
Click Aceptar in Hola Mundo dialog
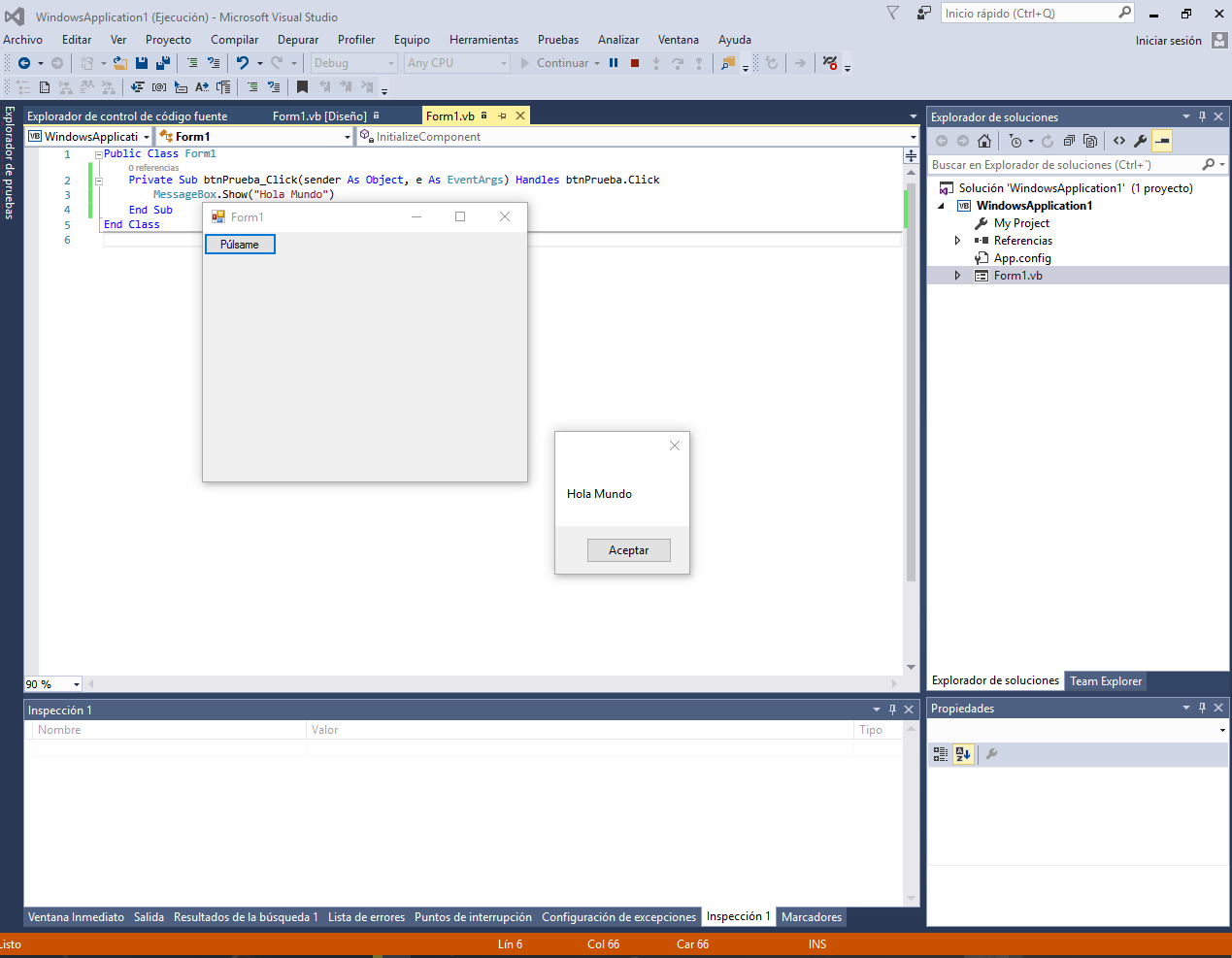pos(629,550)
